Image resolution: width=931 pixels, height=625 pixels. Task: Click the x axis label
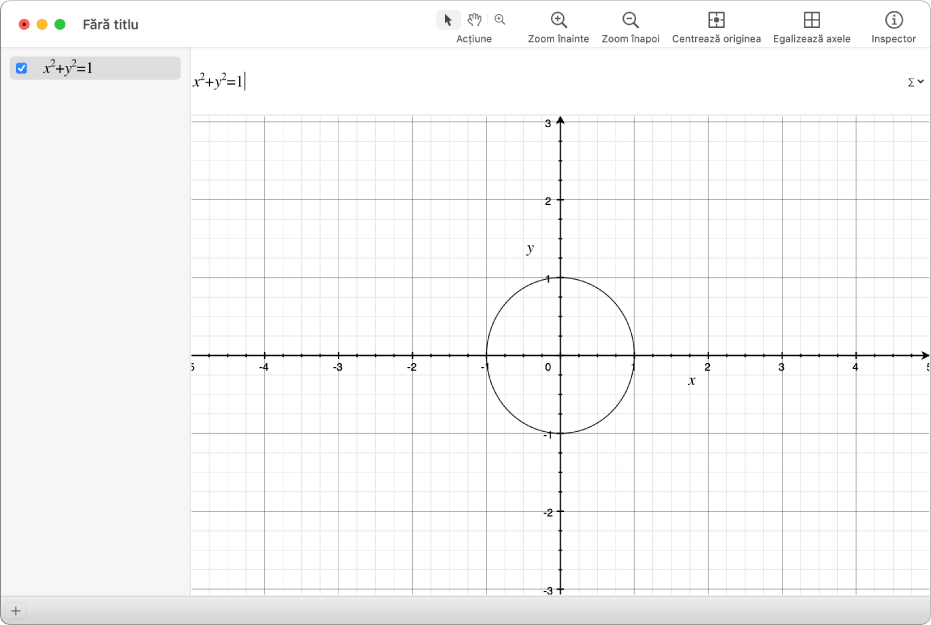(692, 380)
